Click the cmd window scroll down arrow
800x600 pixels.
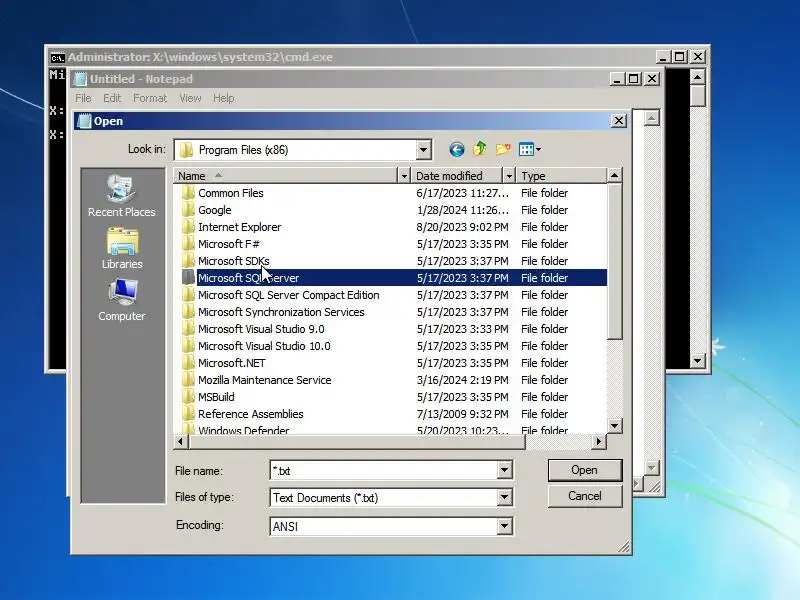[697, 361]
